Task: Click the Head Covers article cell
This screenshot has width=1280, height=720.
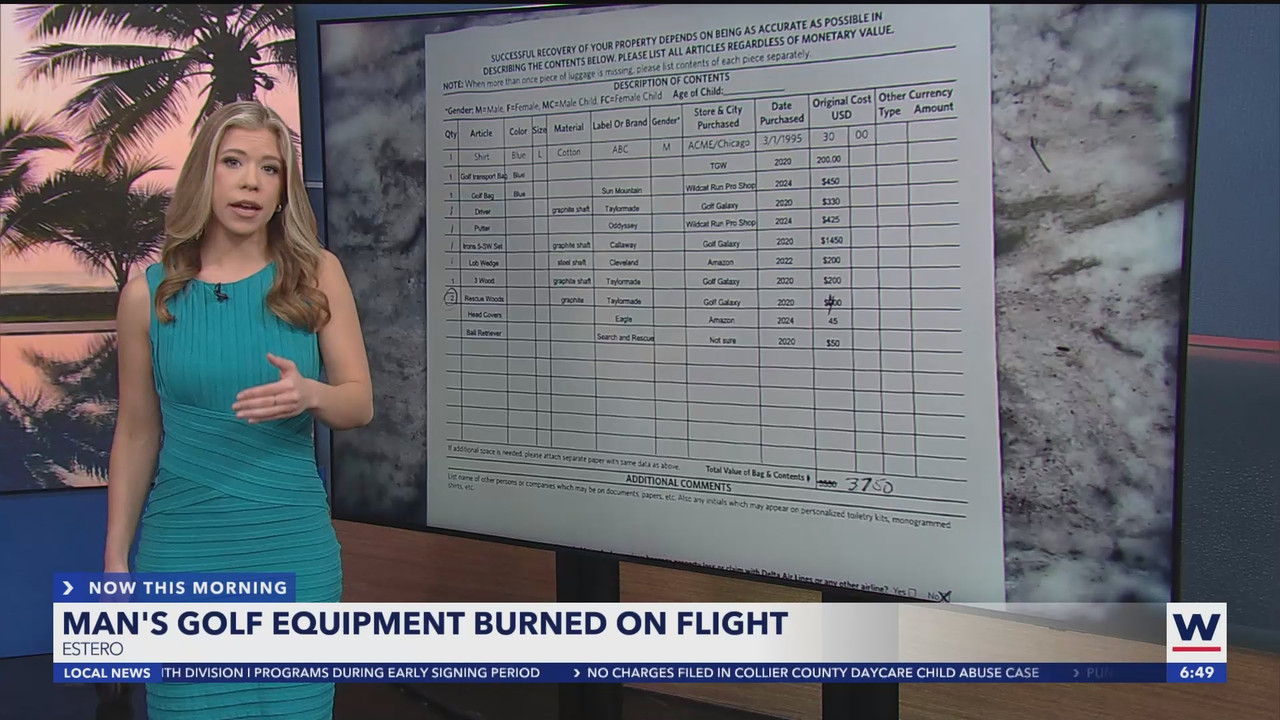Action: 485,315
